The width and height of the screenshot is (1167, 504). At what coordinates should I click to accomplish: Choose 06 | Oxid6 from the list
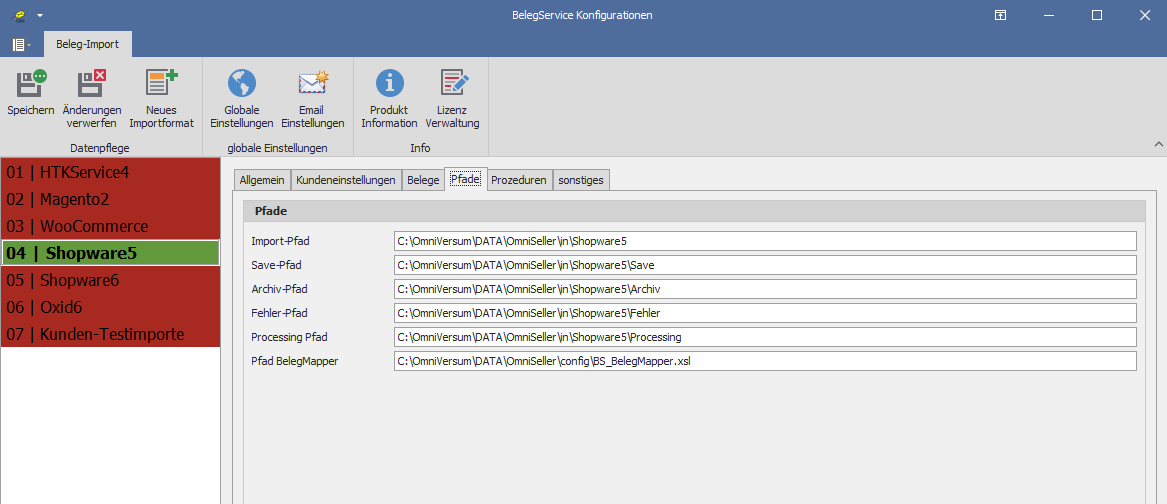pyautogui.click(x=110, y=307)
